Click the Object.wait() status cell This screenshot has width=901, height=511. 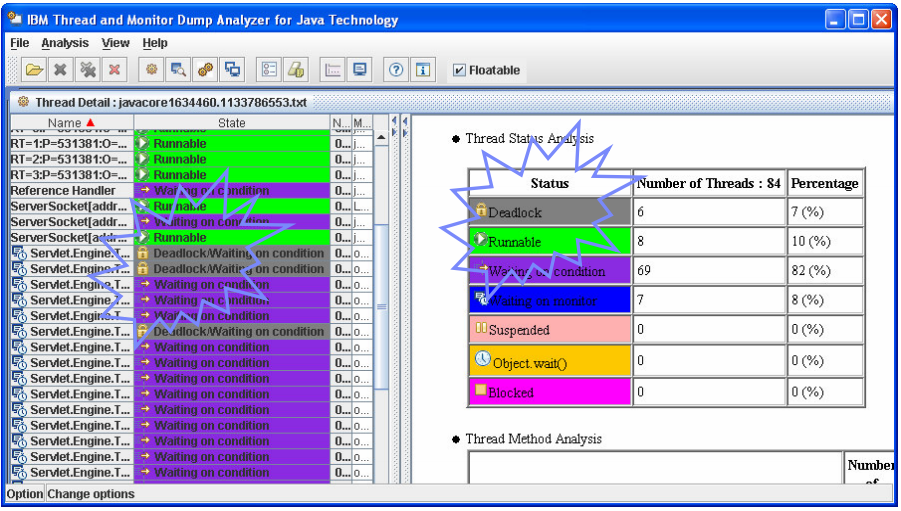(x=550, y=361)
